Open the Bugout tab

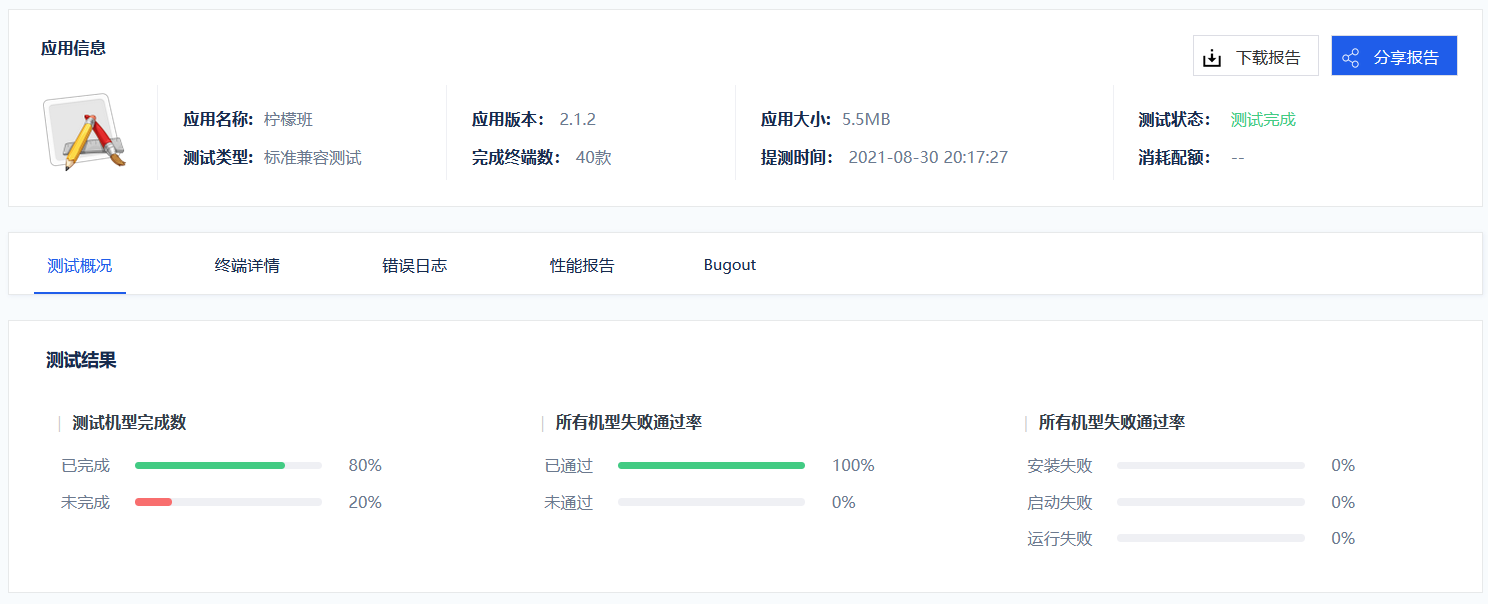click(x=729, y=264)
